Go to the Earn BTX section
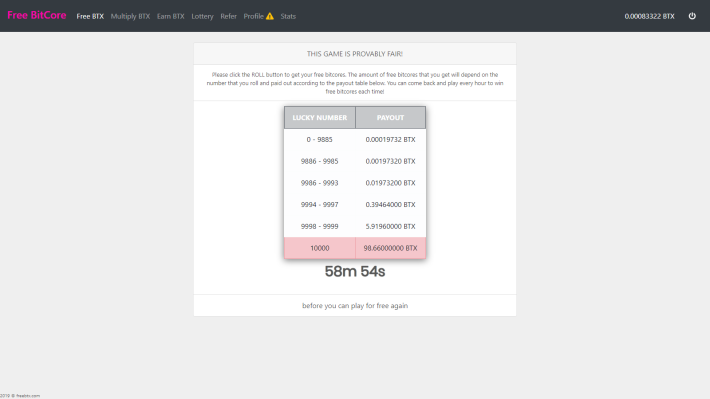Screen dimensions: 710x399 [x=171, y=16]
